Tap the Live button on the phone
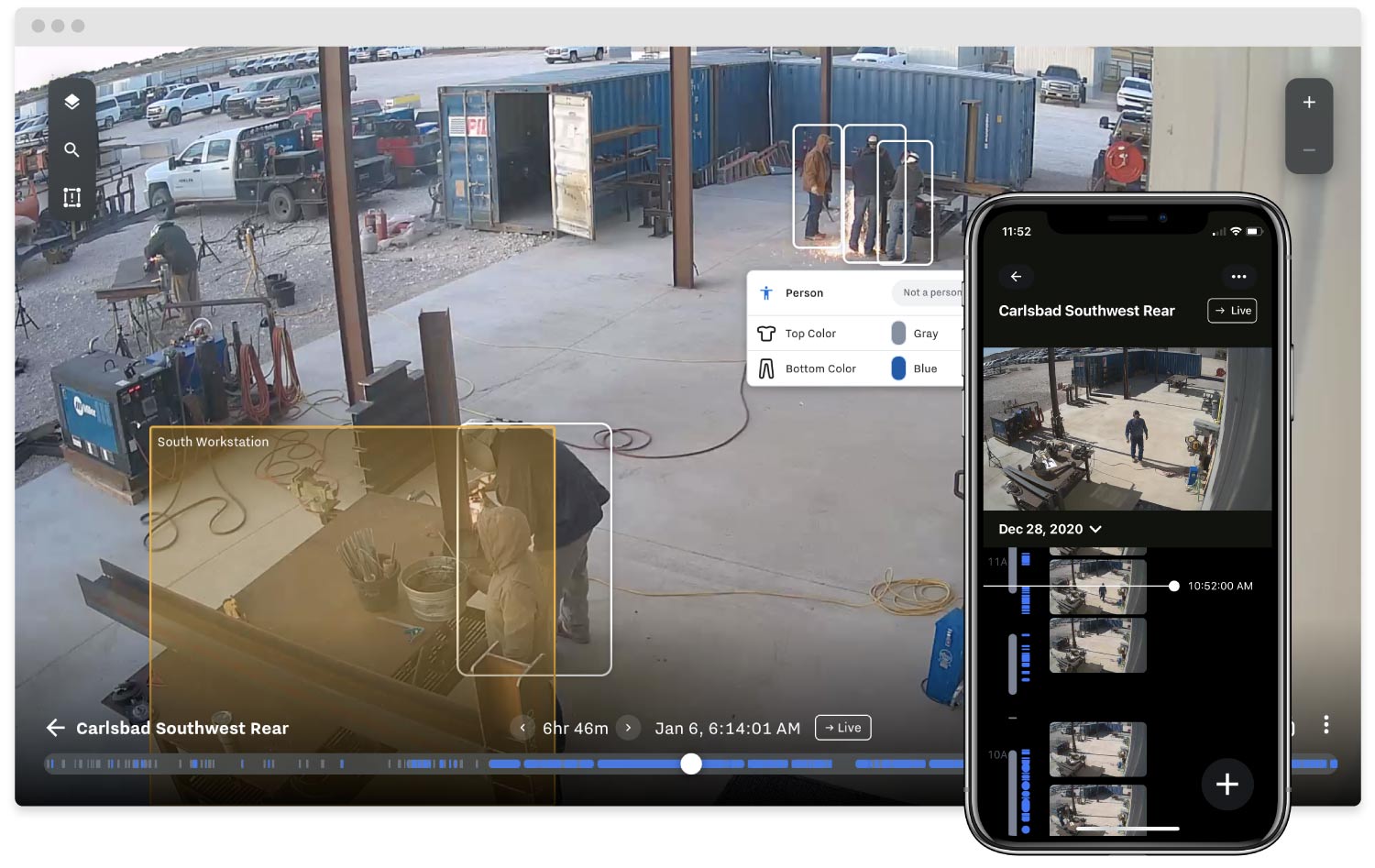 pyautogui.click(x=1232, y=311)
